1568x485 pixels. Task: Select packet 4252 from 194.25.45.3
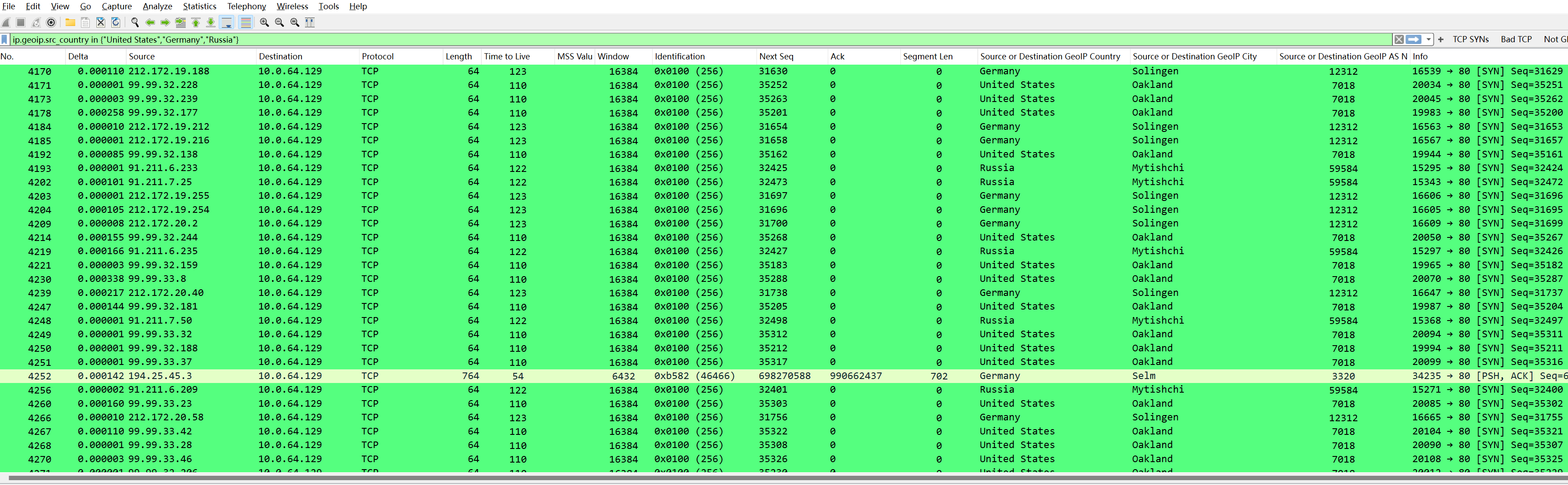(x=784, y=376)
